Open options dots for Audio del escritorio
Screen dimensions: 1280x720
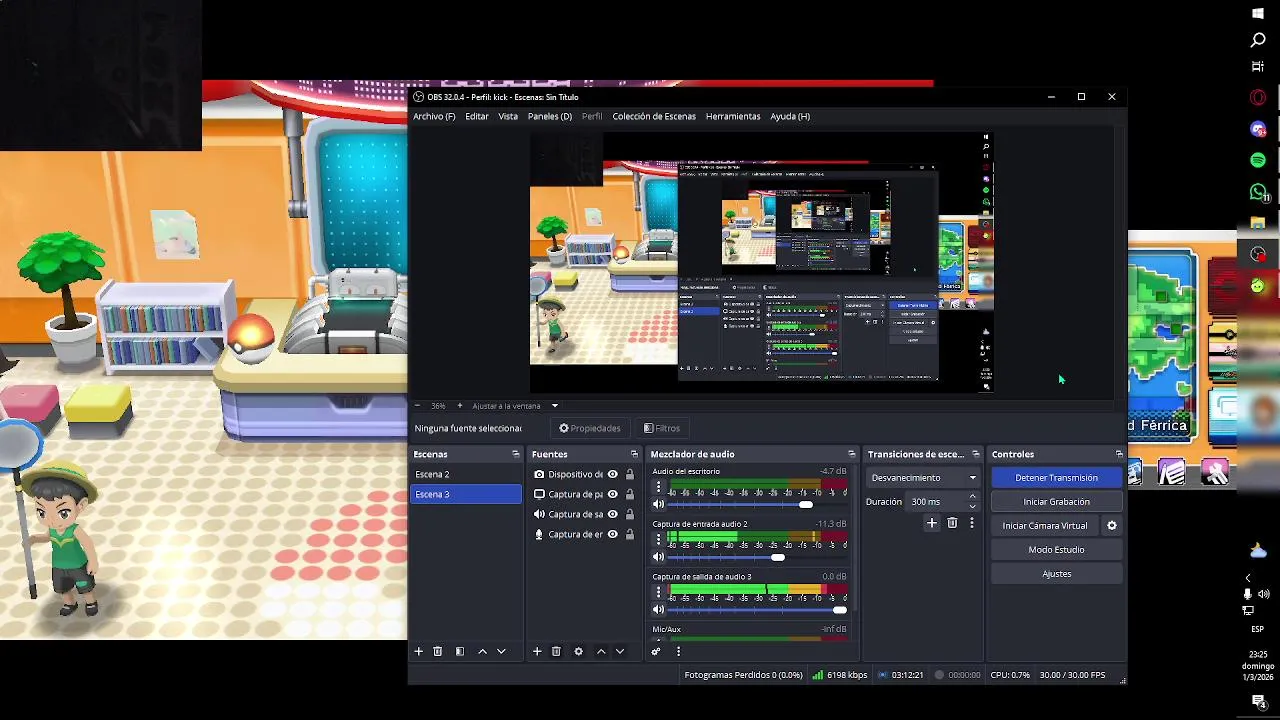(x=658, y=488)
